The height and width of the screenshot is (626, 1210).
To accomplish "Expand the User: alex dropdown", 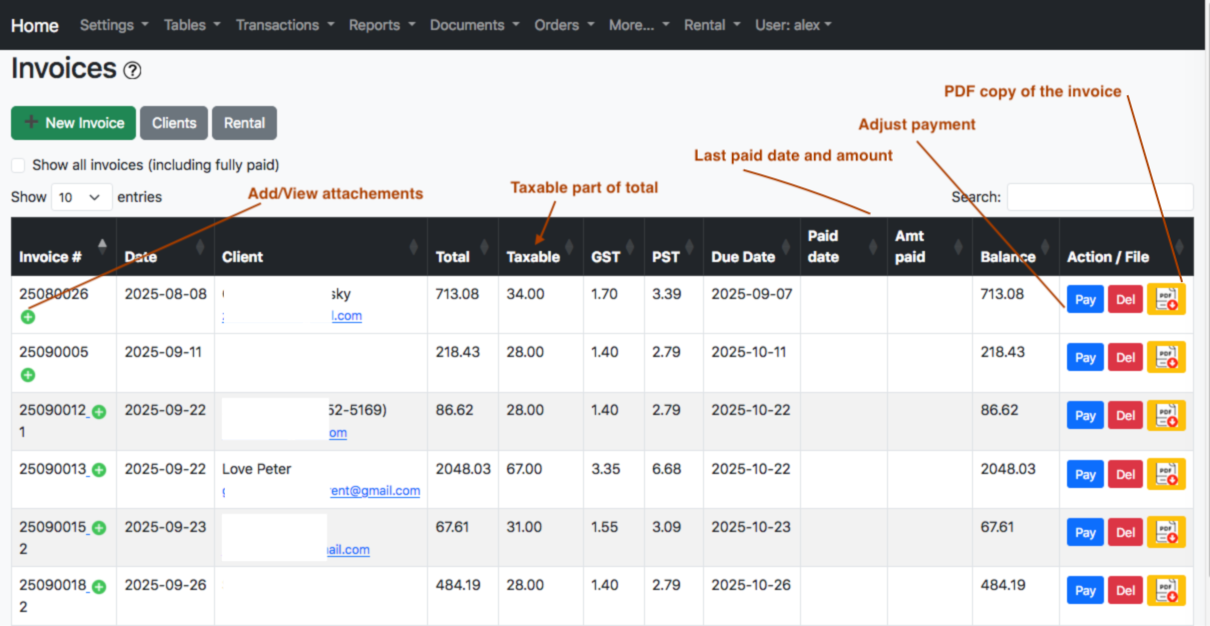I will (x=793, y=25).
